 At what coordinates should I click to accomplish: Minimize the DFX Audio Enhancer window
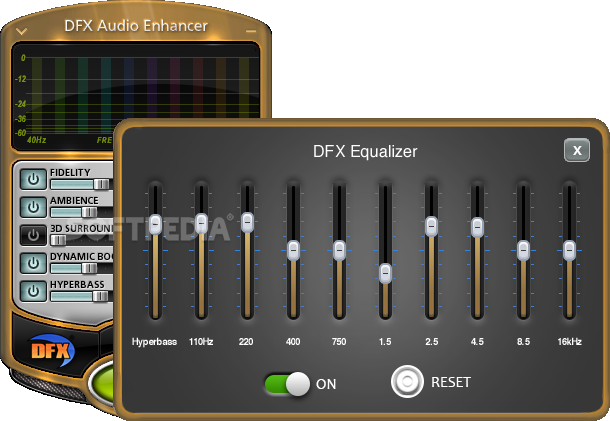[x=251, y=31]
